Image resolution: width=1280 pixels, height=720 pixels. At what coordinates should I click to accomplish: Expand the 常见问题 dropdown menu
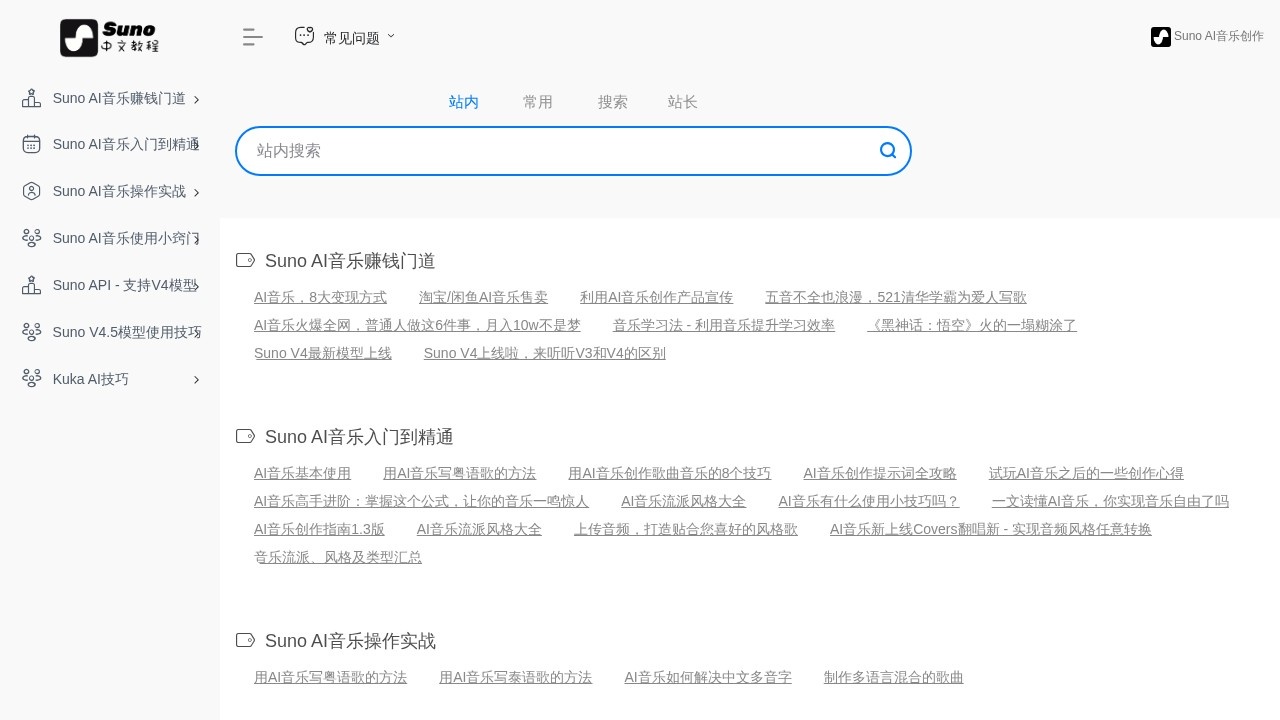tap(391, 36)
